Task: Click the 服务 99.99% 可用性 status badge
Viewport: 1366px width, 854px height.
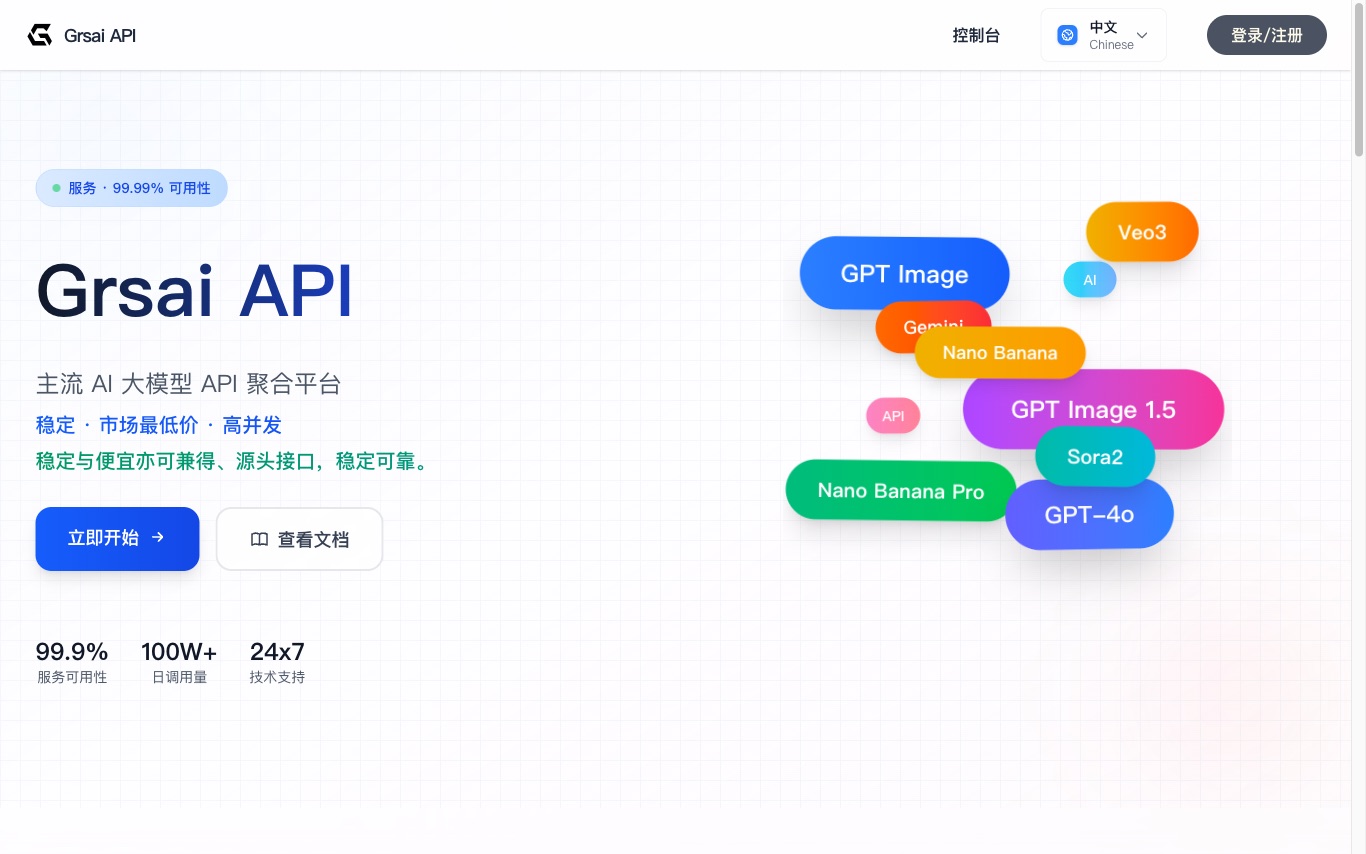Action: pyautogui.click(x=131, y=188)
